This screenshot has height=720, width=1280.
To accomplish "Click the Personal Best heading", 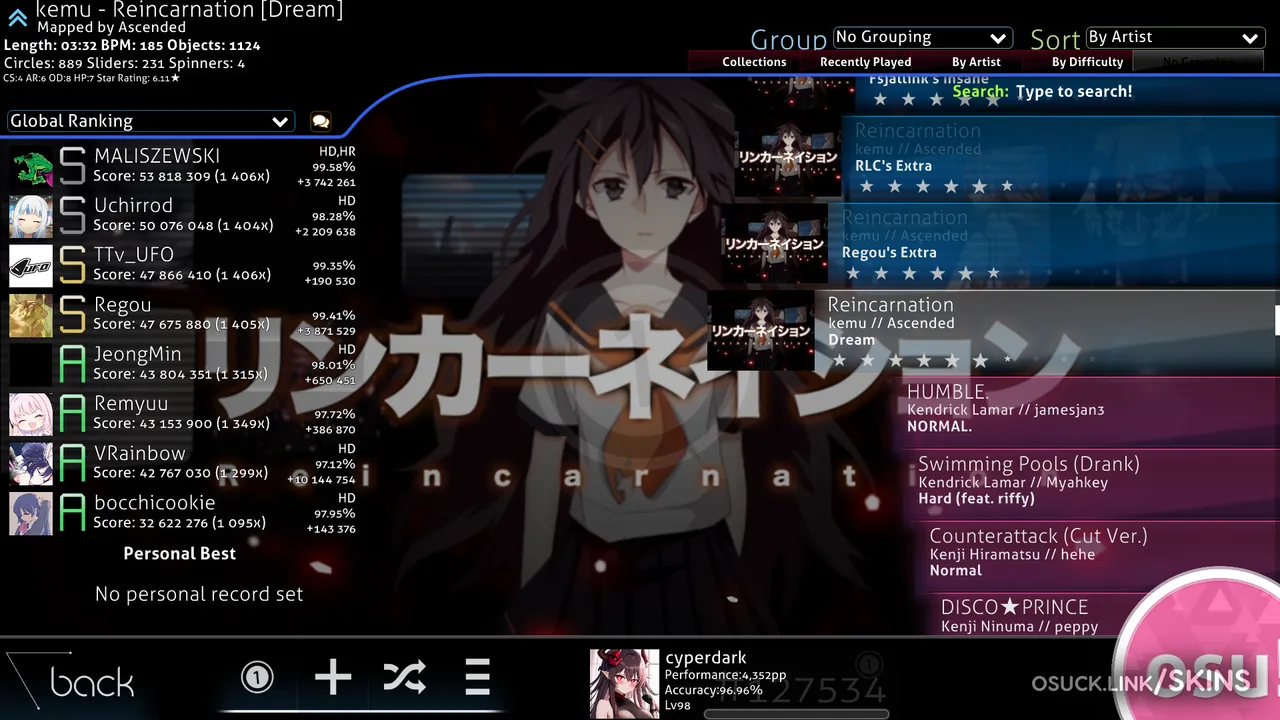I will click(180, 553).
